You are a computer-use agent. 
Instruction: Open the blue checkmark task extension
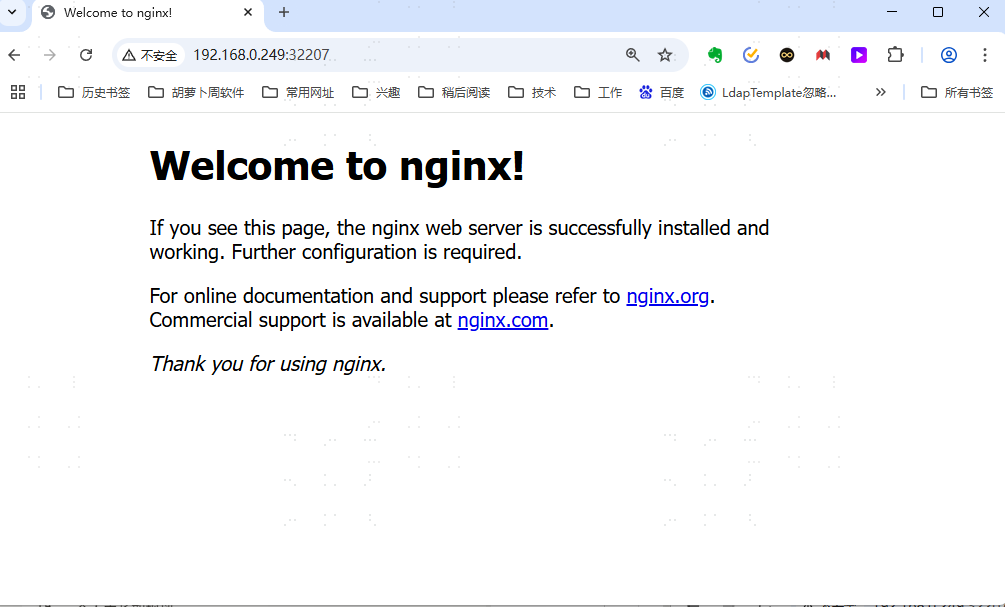click(751, 55)
